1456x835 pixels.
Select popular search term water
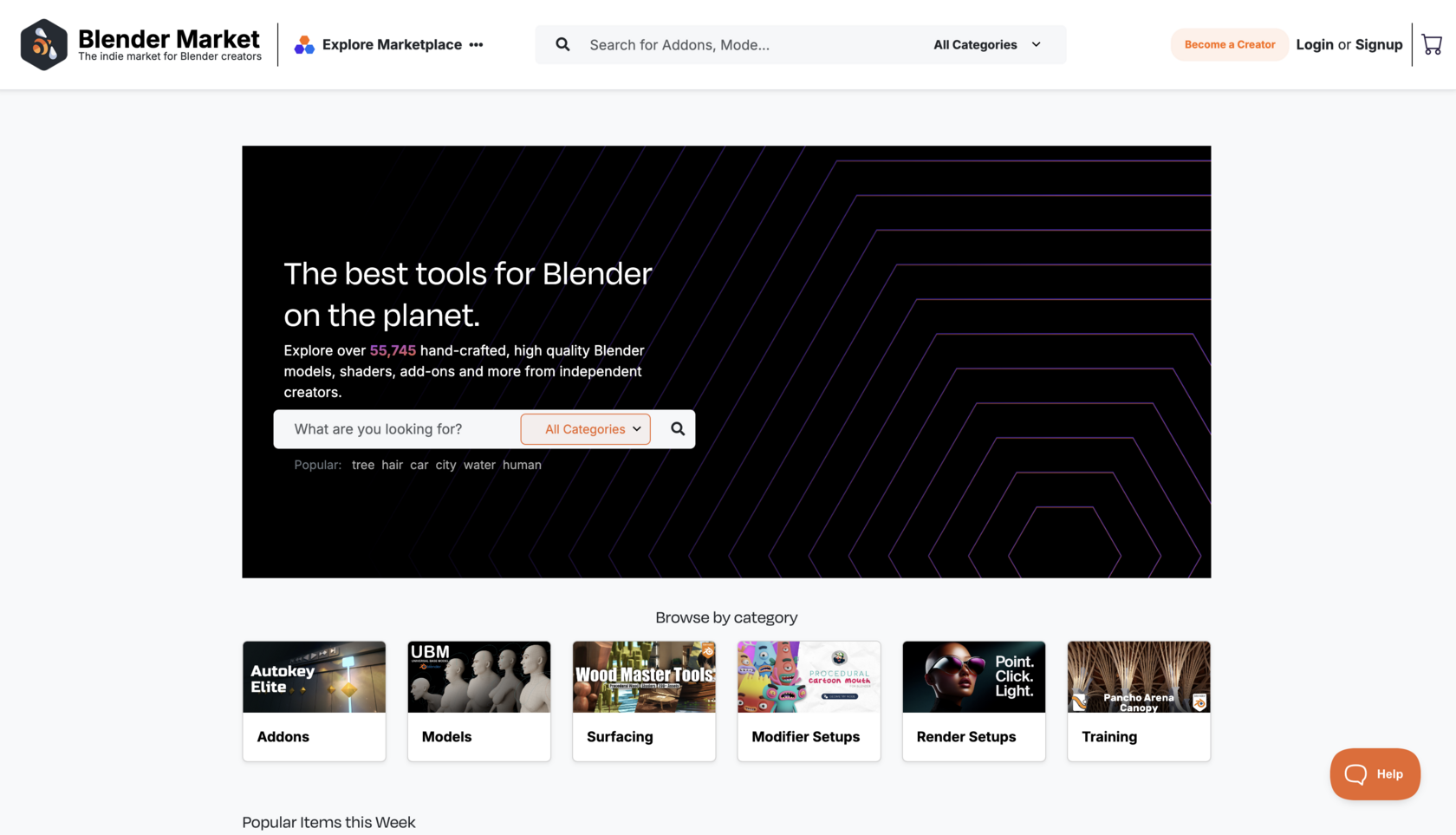[x=479, y=466]
